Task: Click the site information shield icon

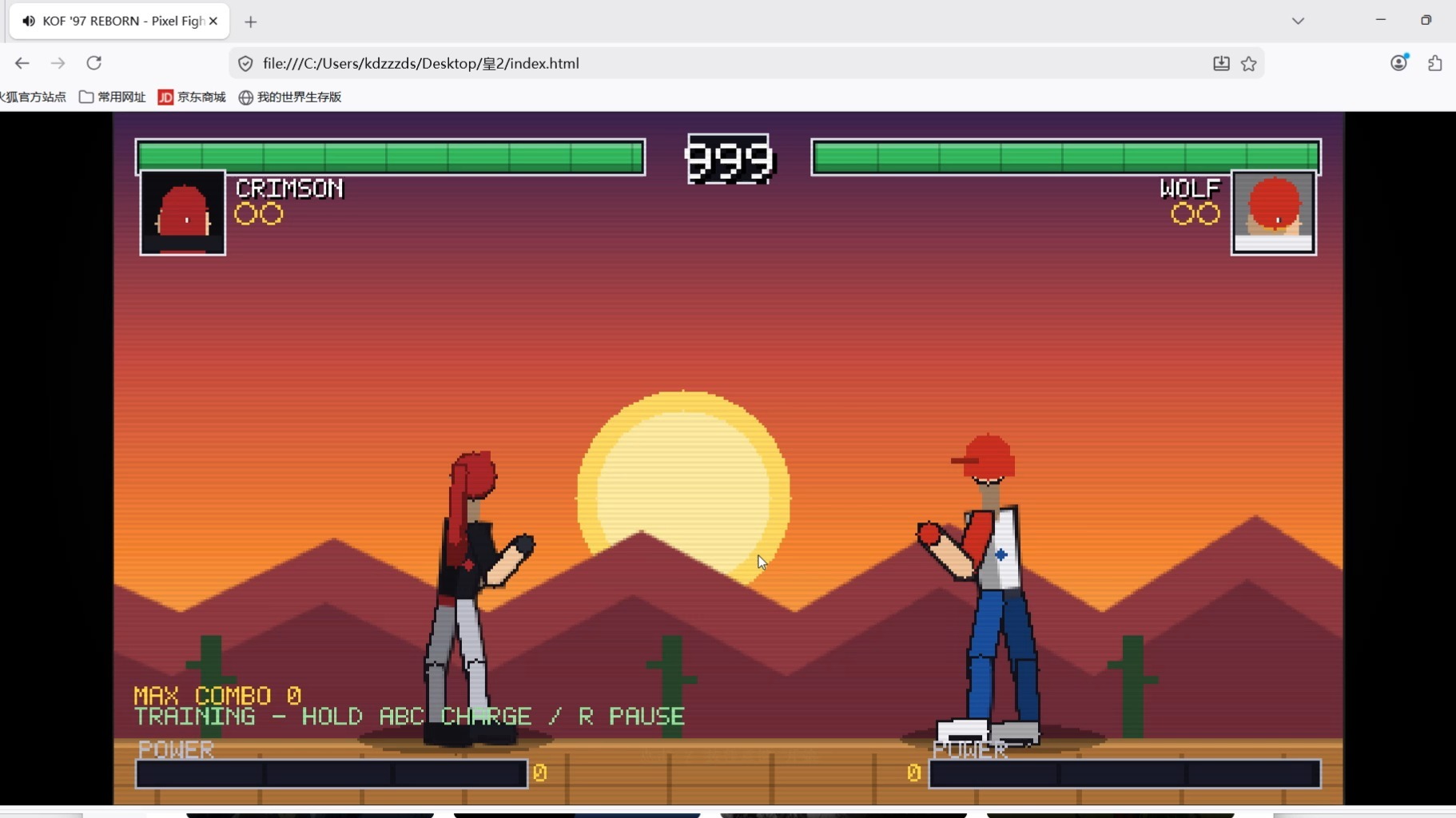Action: (245, 63)
